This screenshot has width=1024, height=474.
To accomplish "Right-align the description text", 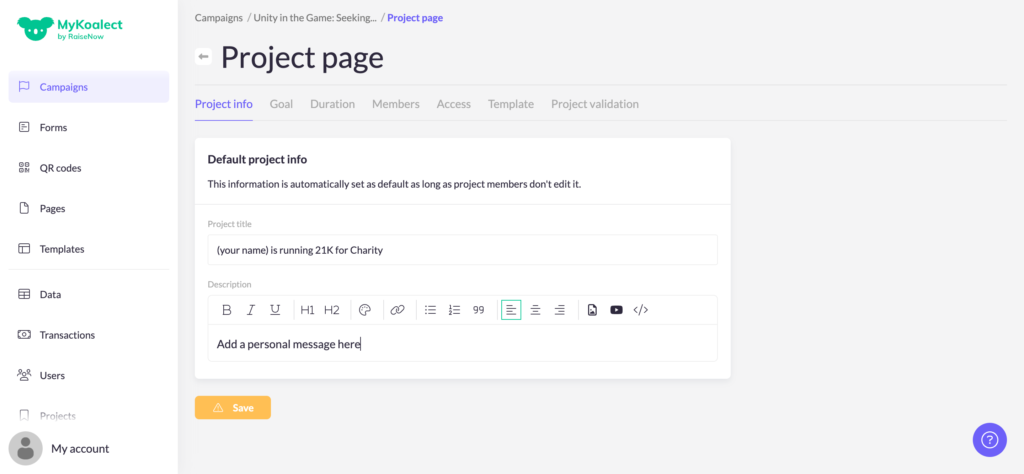I will pos(559,310).
